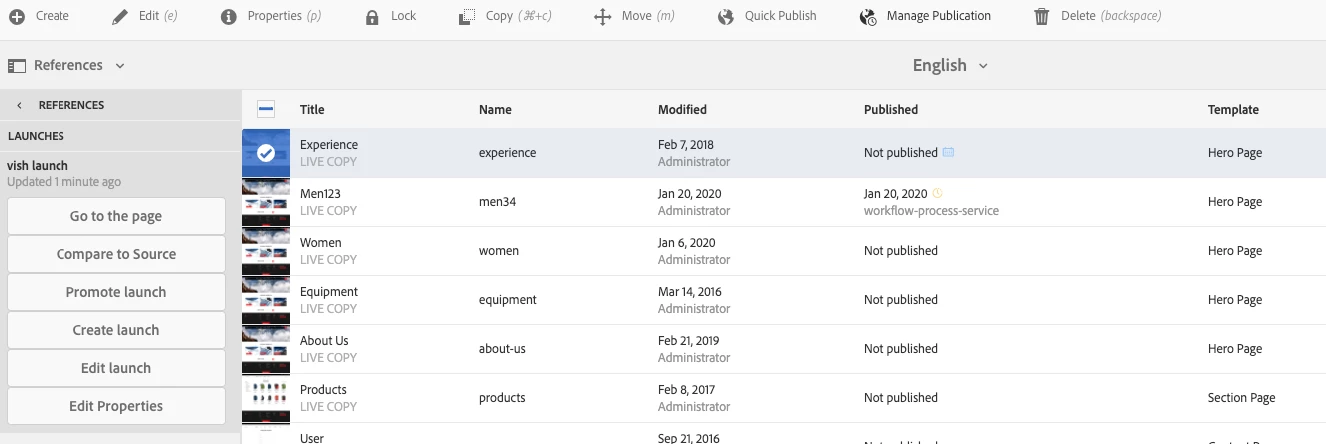Toggle the select-all checkbox in table header
The width and height of the screenshot is (1326, 444).
[266, 109]
